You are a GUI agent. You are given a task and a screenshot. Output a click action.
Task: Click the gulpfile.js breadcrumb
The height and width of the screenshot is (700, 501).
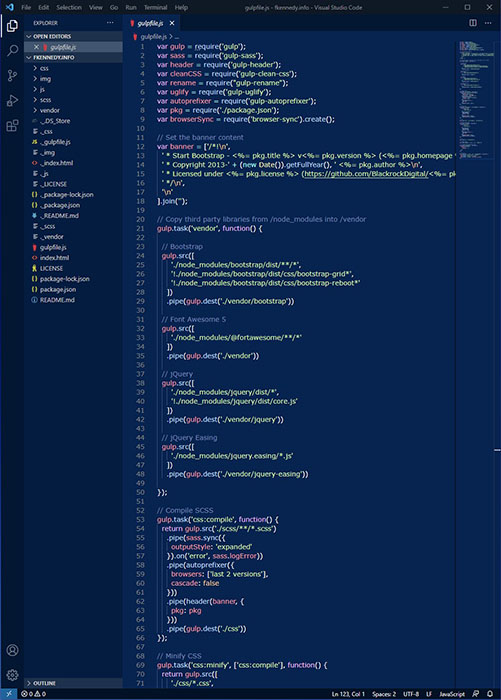(x=153, y=37)
